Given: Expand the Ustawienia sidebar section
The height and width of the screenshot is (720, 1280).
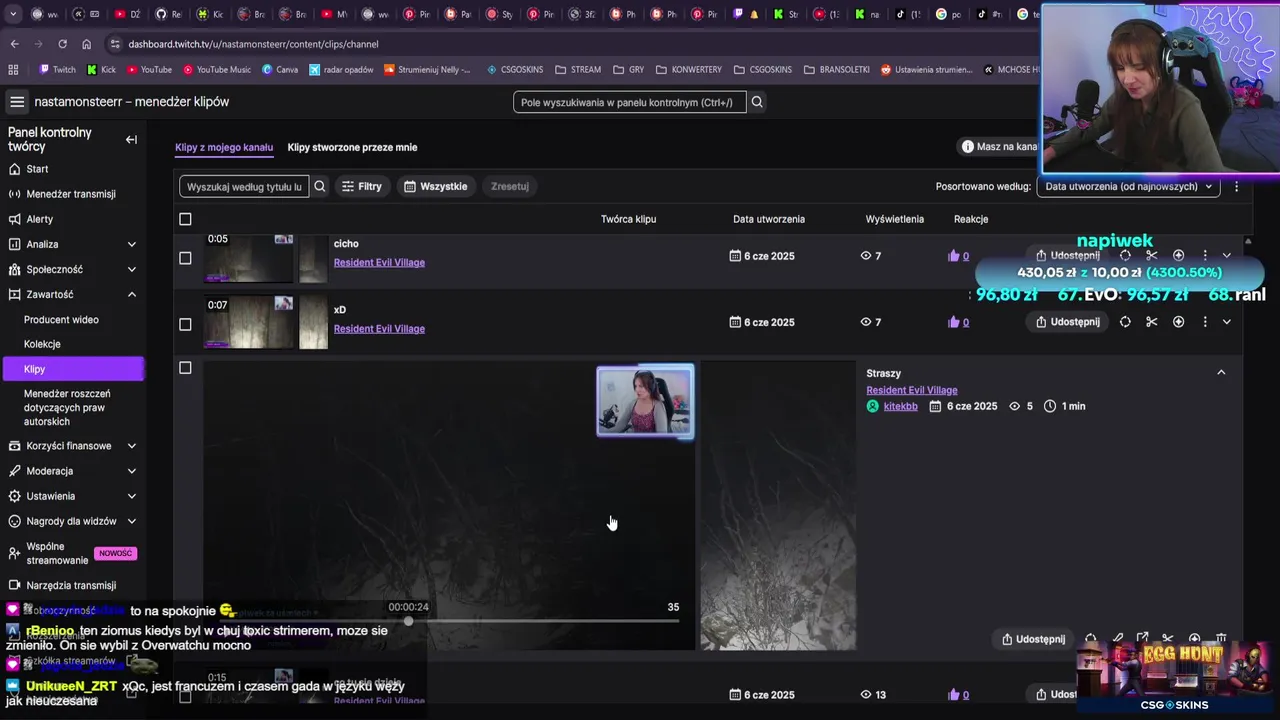Looking at the screenshot, I should (x=132, y=496).
